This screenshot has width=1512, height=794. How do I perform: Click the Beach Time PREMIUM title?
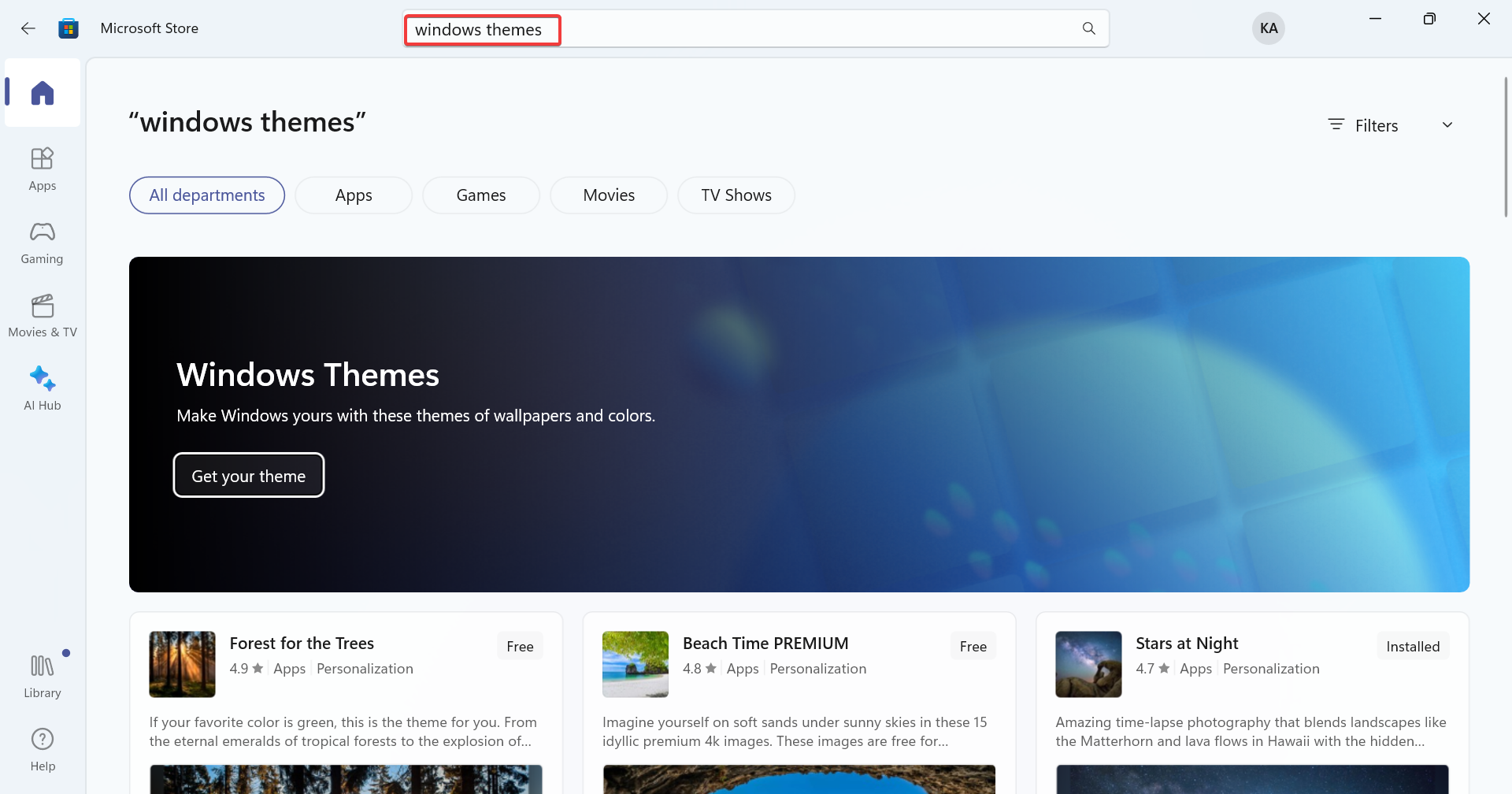click(x=765, y=644)
